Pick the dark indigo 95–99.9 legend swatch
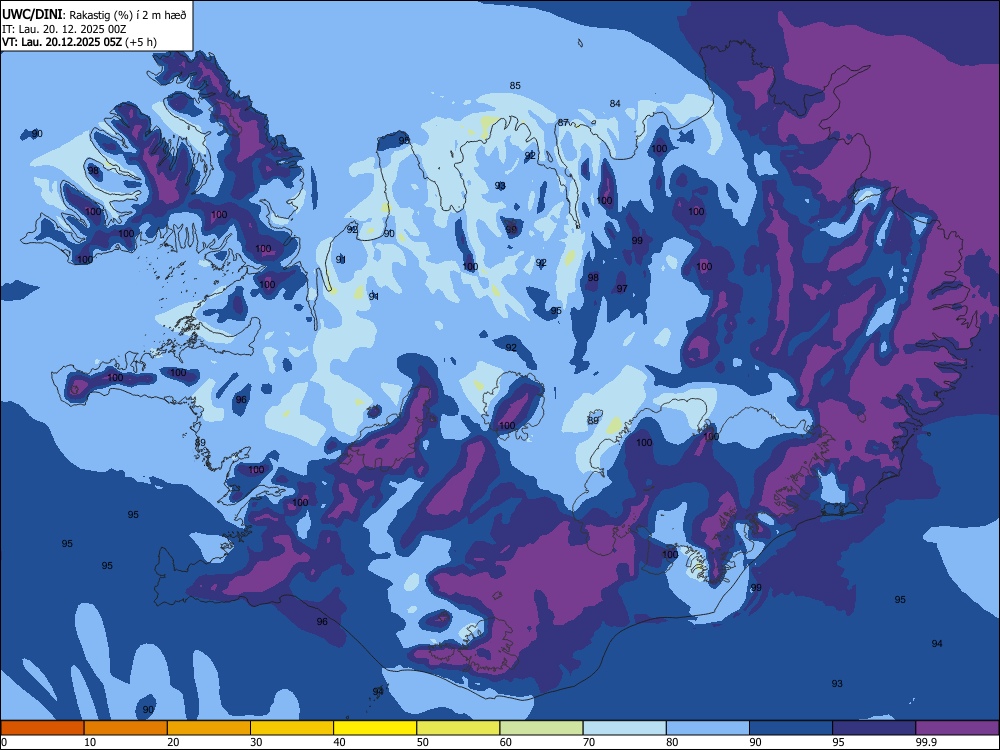This screenshot has height=750, width=1000. click(x=874, y=728)
